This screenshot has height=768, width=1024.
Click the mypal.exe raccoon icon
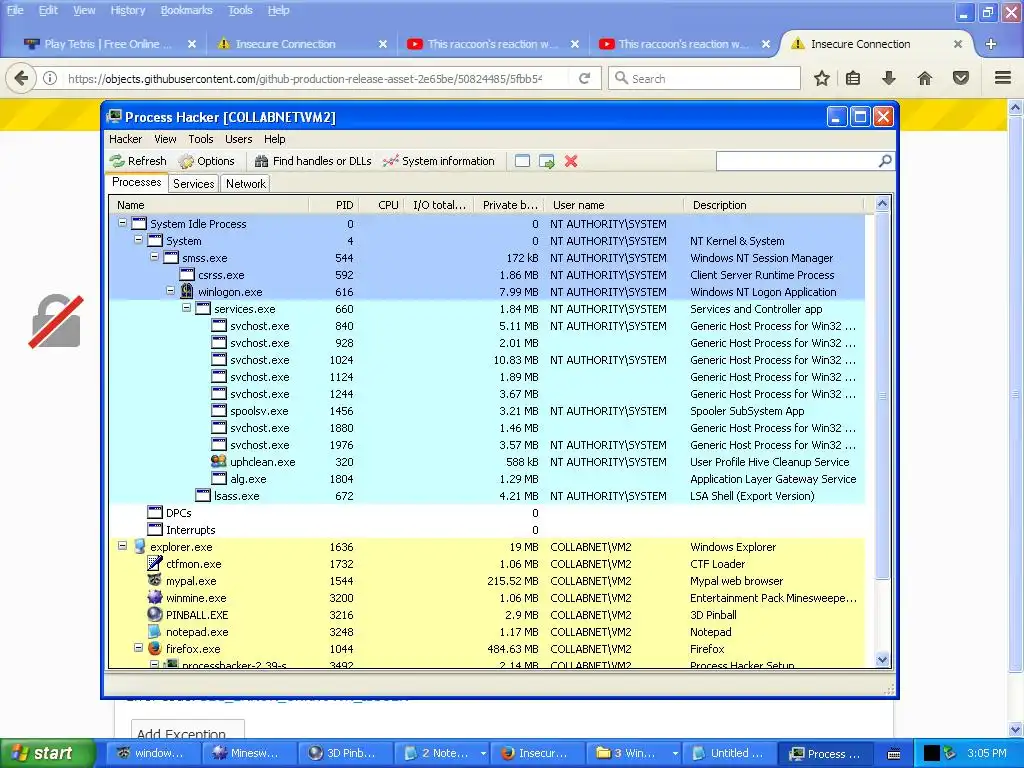[155, 580]
